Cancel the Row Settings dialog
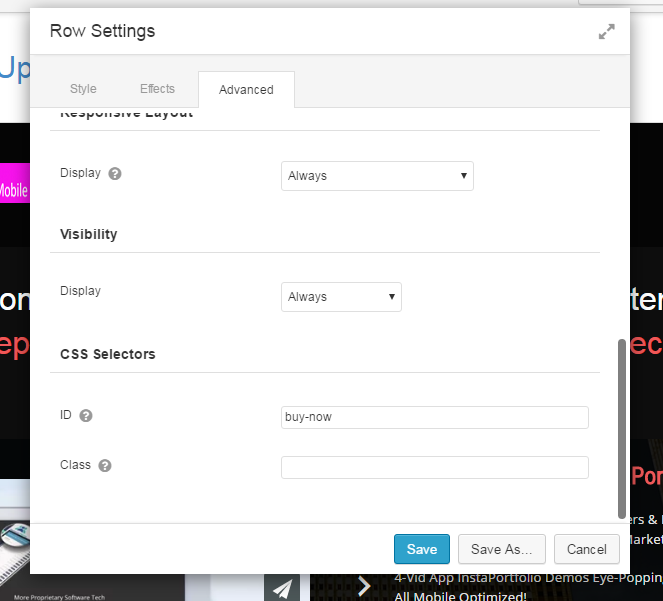The height and width of the screenshot is (601, 663). [x=587, y=549]
